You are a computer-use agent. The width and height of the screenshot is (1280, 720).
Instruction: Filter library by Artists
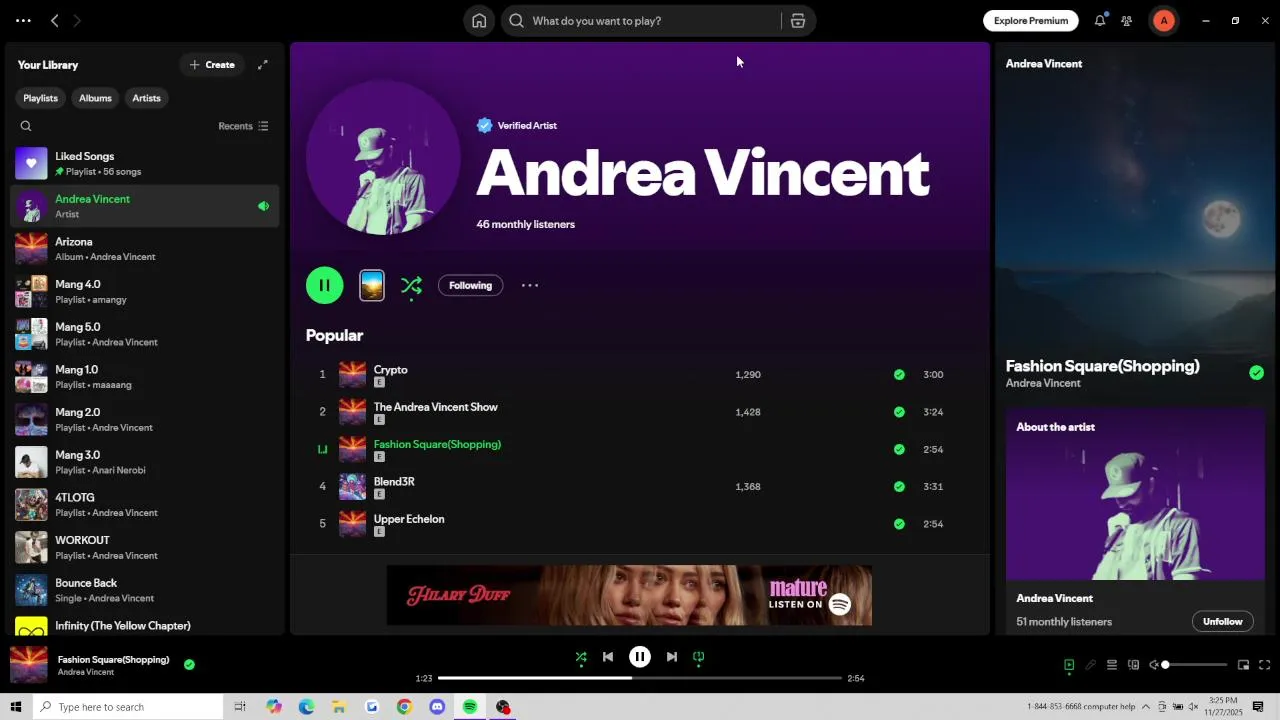[x=146, y=98]
